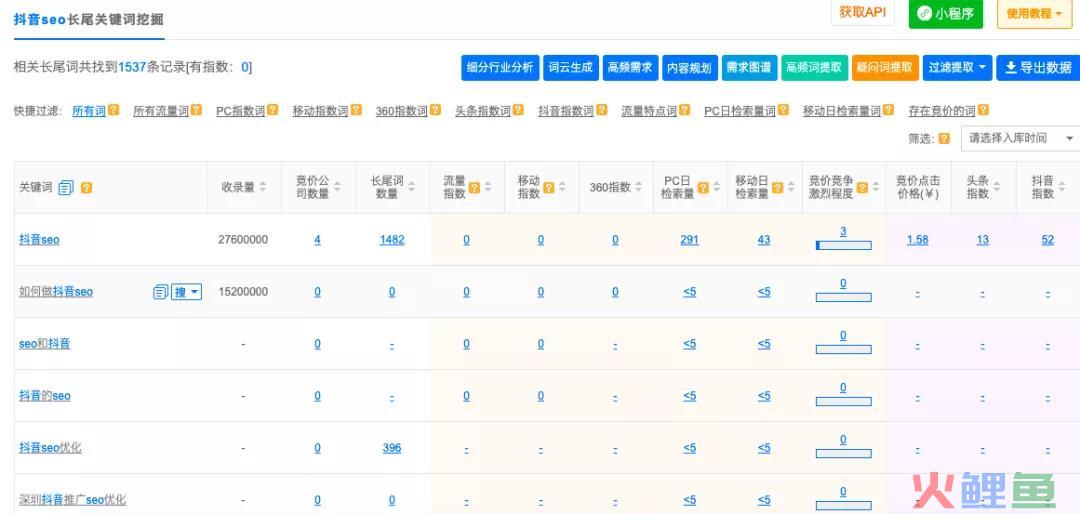This screenshot has height=514, width=1080.
Task: Open 抖音seo keyword link
Action: (39, 240)
